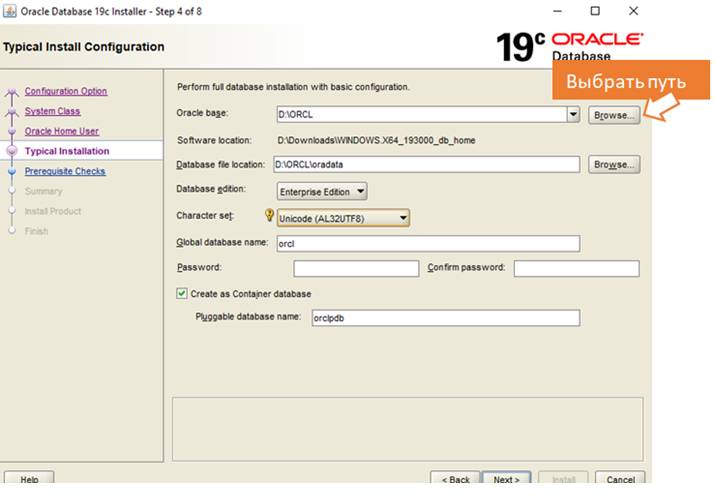Open the Character set dropdown
The height and width of the screenshot is (496, 716).
coord(402,217)
